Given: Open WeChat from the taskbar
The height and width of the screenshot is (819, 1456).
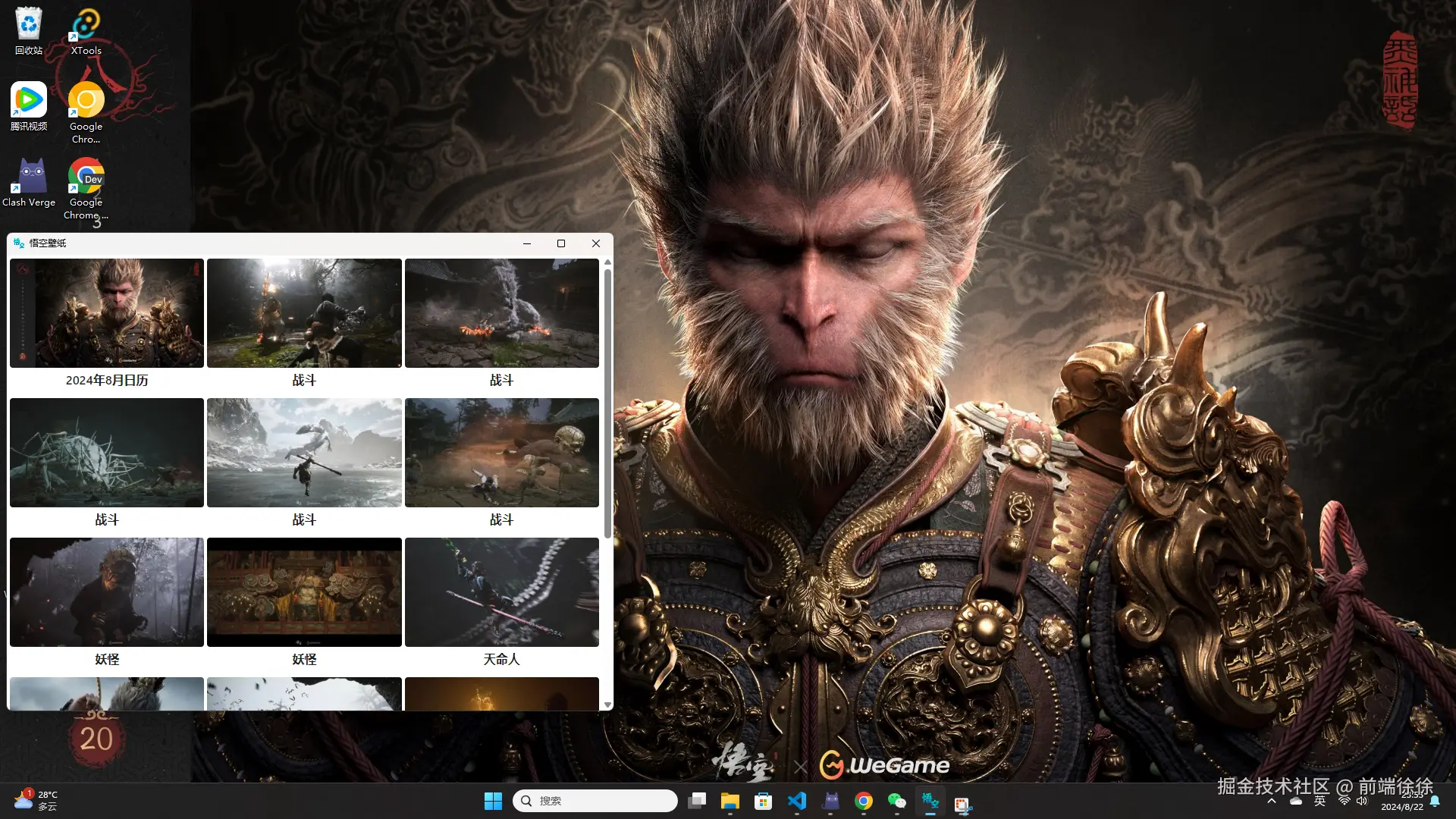Looking at the screenshot, I should click(x=896, y=801).
